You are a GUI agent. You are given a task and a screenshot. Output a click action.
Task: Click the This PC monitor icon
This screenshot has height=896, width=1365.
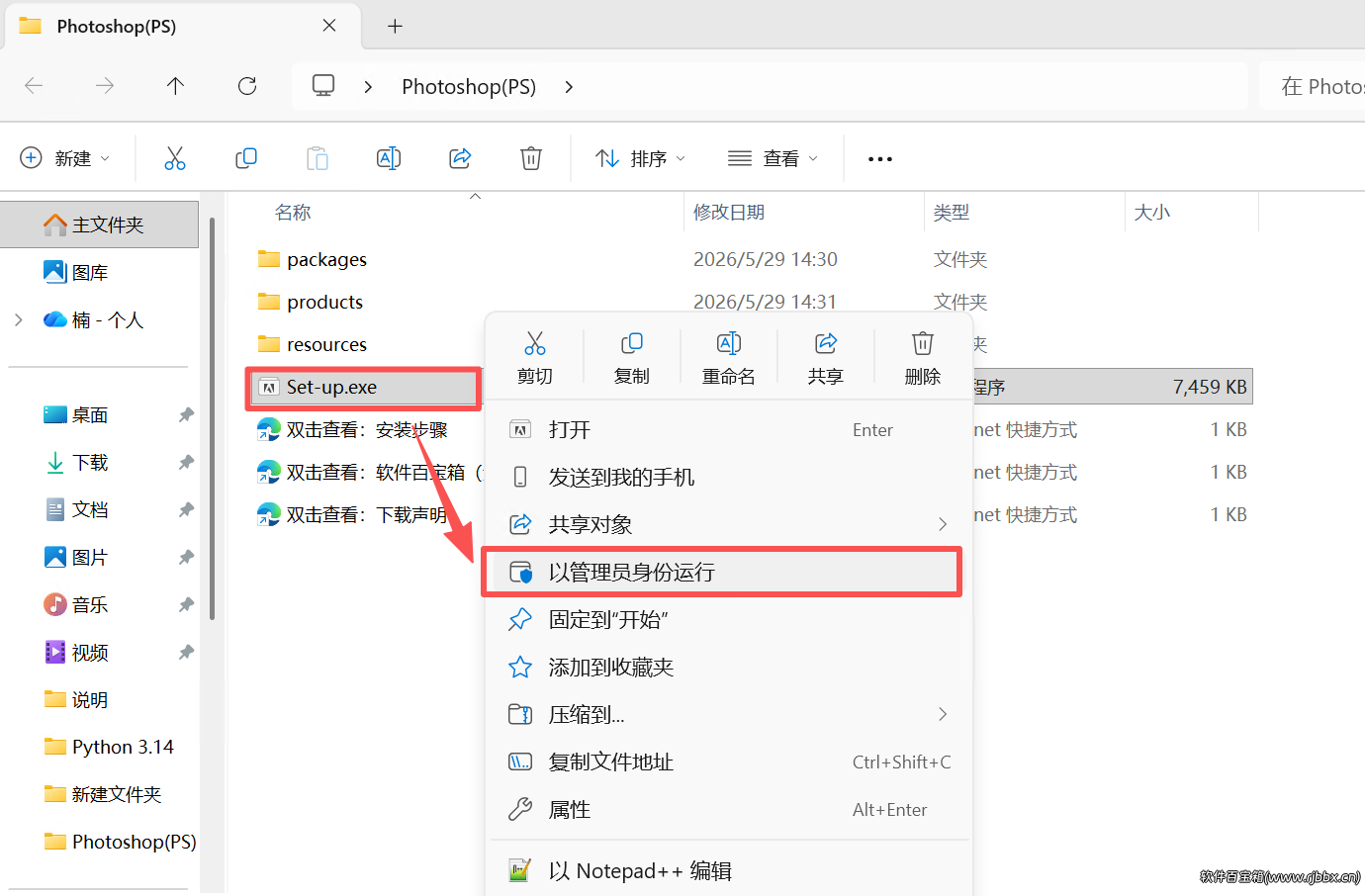323,86
